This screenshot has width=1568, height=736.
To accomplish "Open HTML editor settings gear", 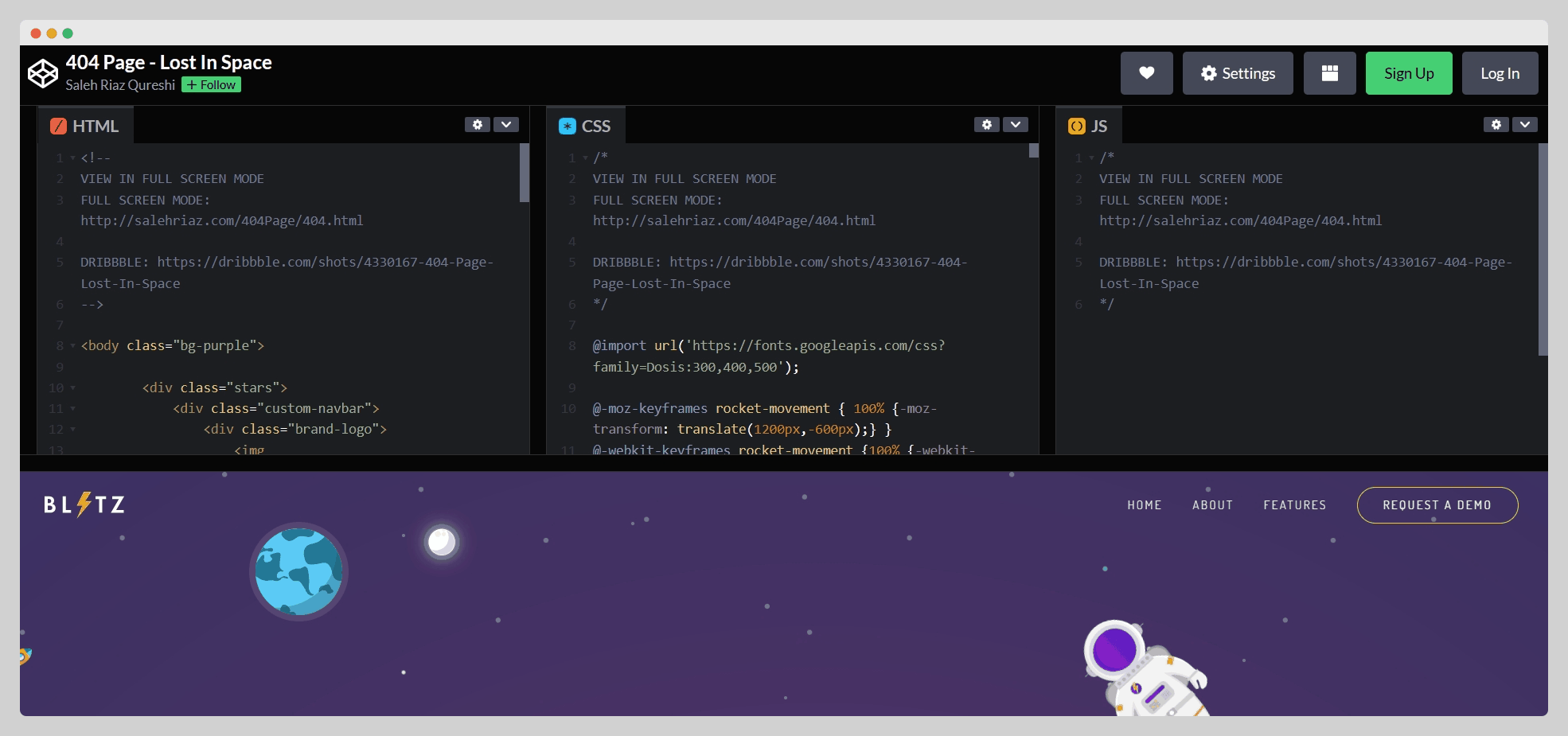I will pos(478,125).
